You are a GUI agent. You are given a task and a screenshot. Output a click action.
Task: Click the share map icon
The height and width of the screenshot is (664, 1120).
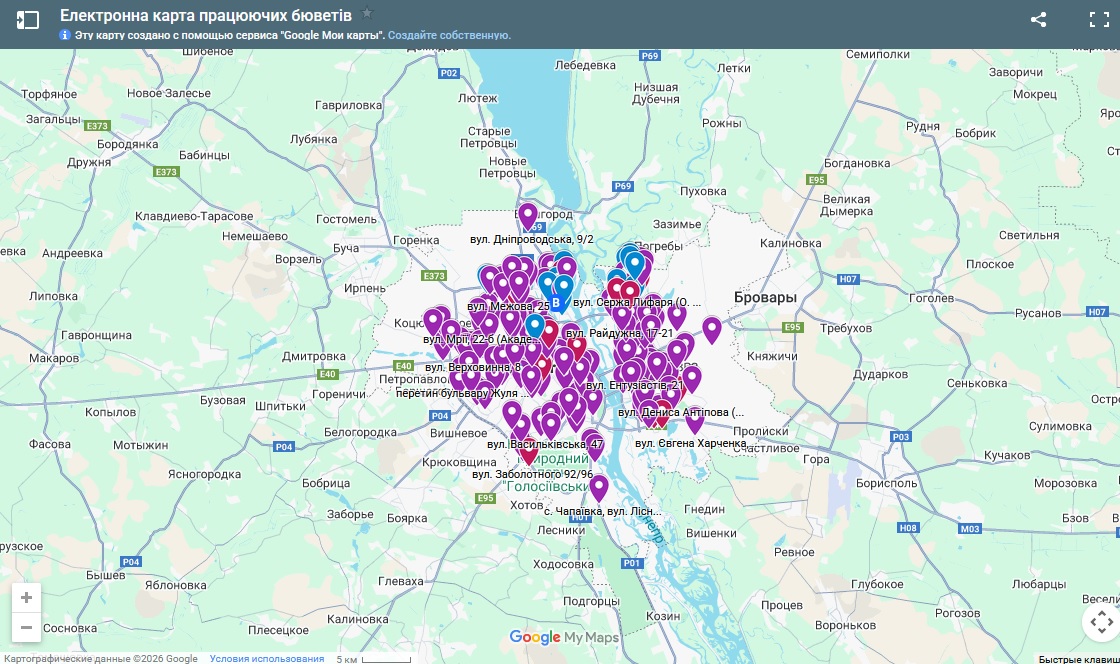click(x=1038, y=19)
